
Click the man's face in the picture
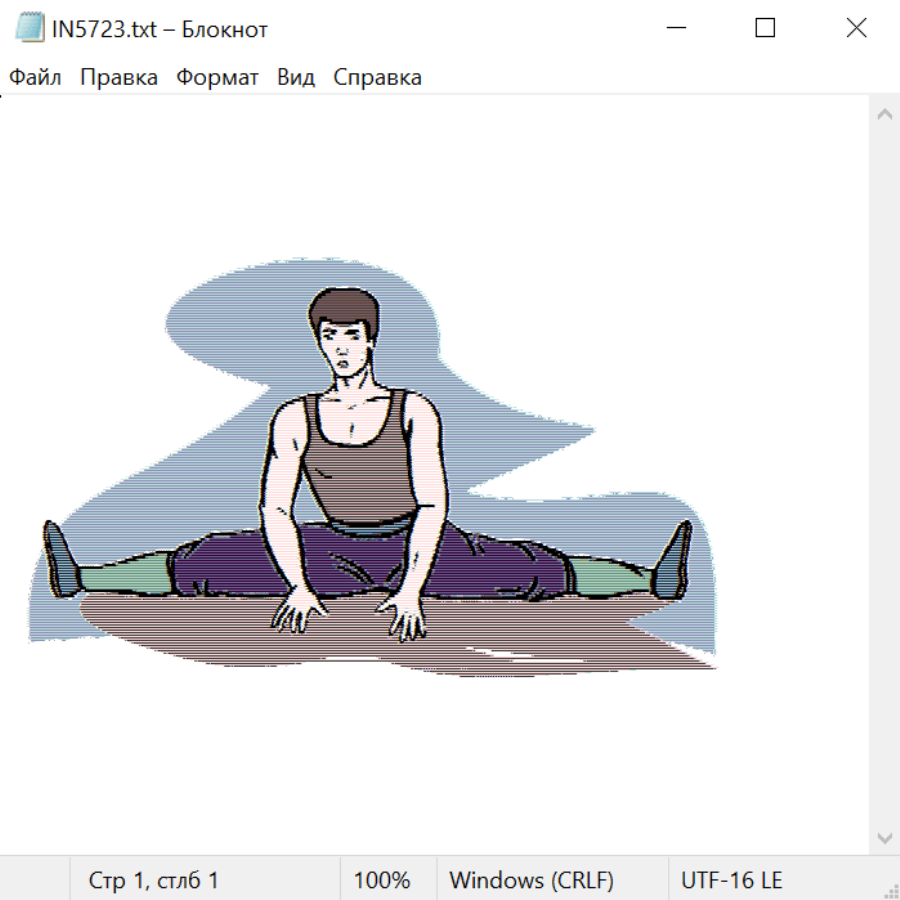(345, 350)
